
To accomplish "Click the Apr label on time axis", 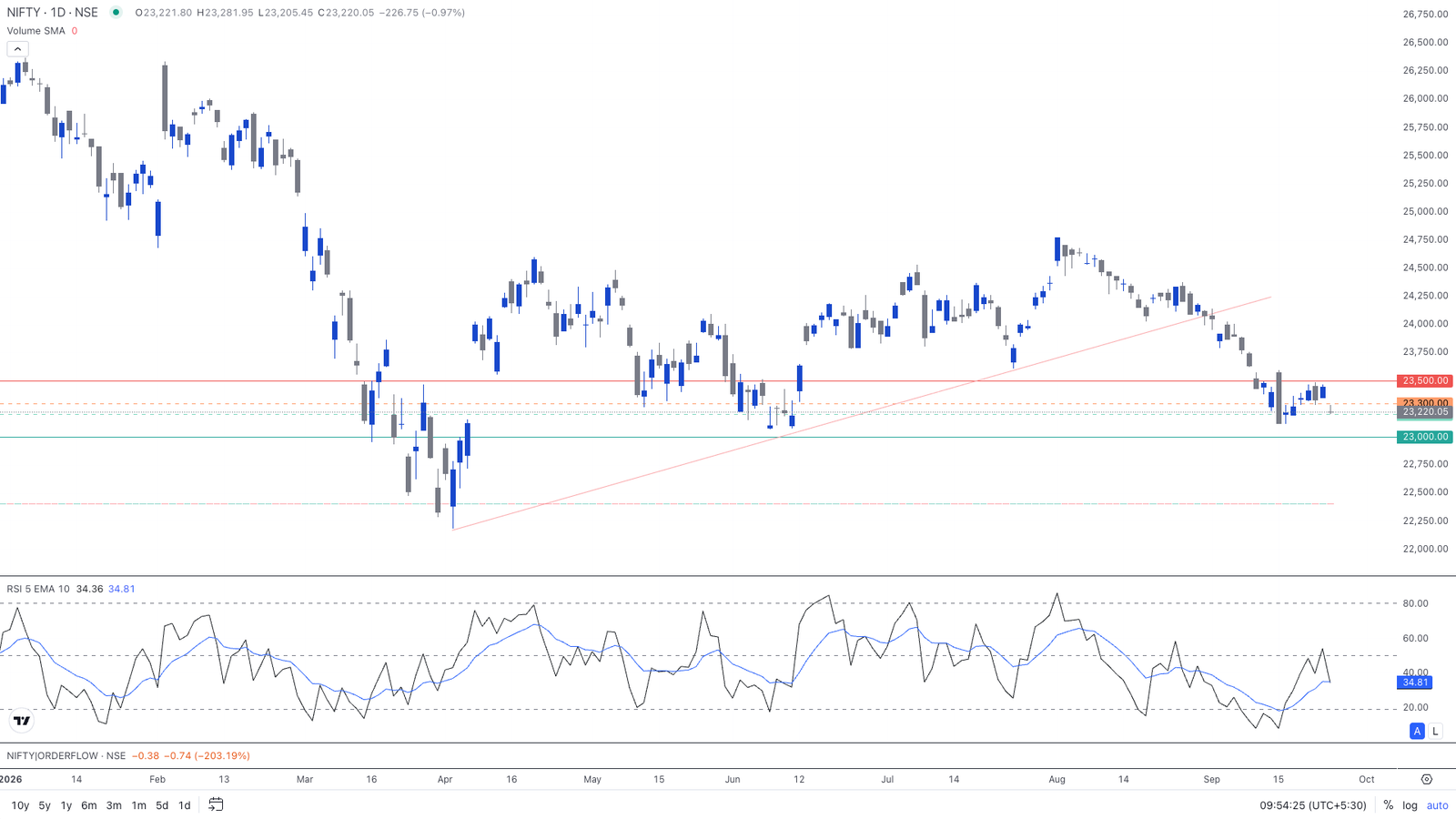I will pyautogui.click(x=445, y=780).
